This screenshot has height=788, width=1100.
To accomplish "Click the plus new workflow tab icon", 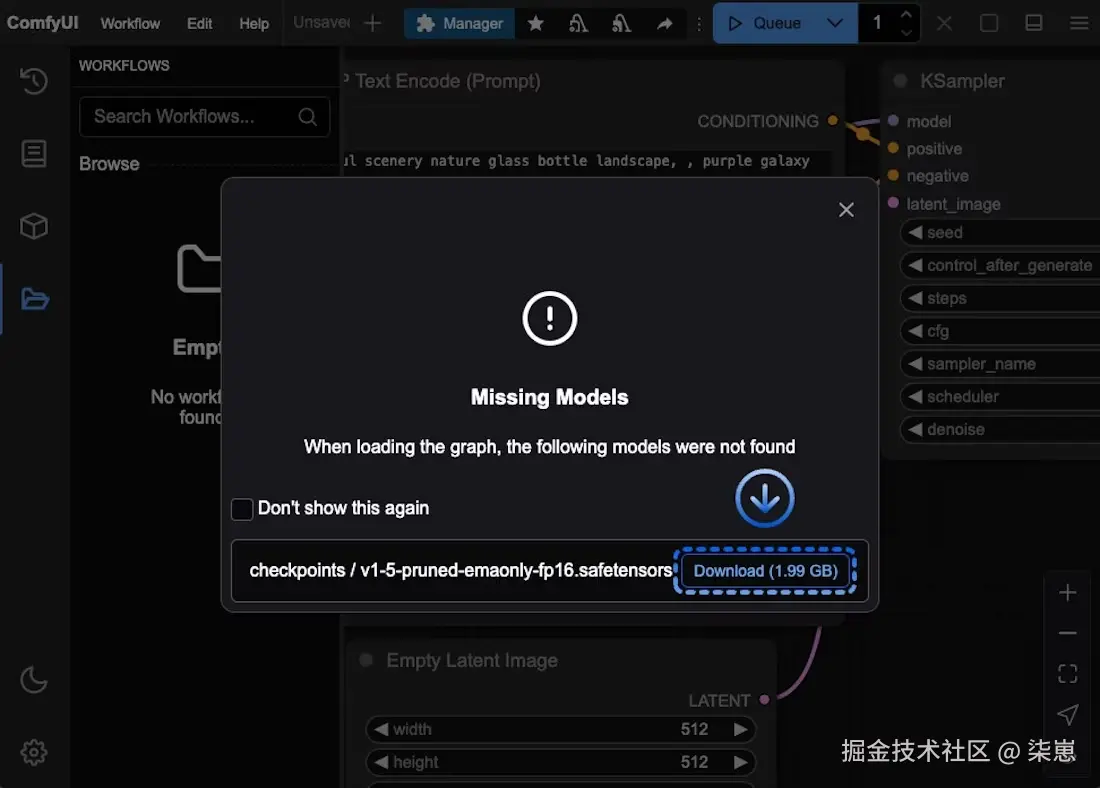I will pyautogui.click(x=373, y=23).
